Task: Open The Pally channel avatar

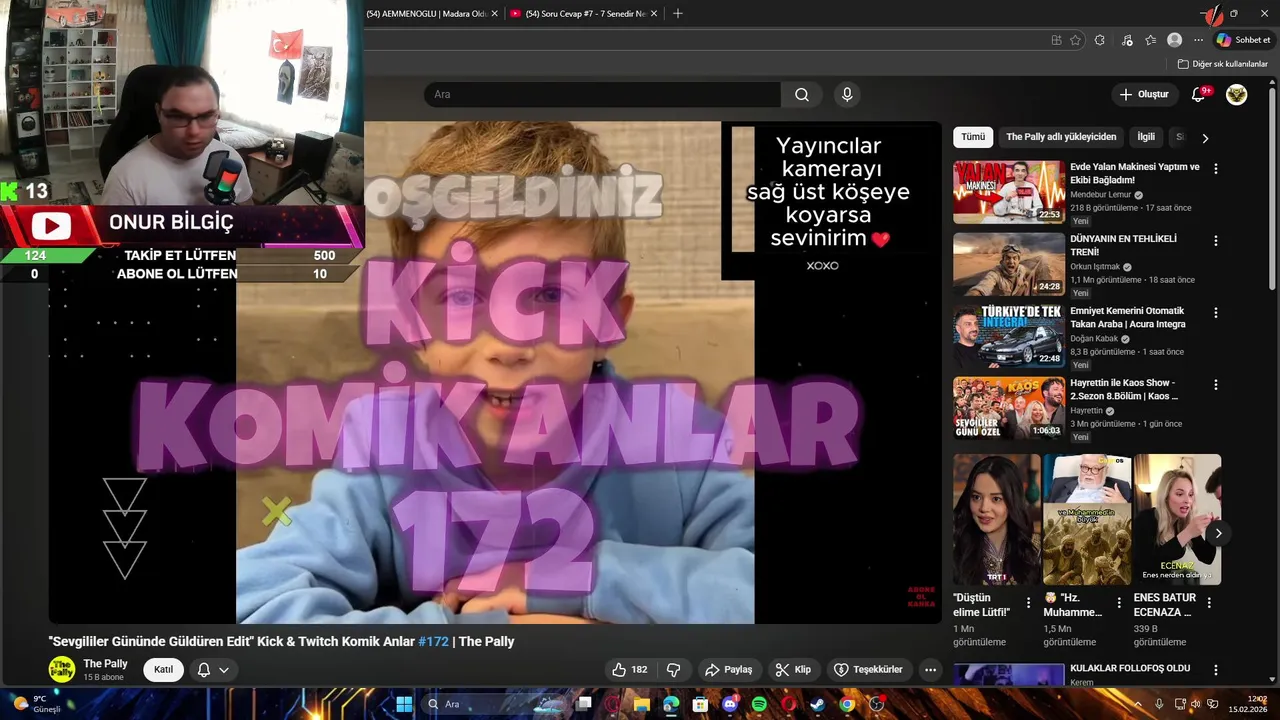Action: 62,670
